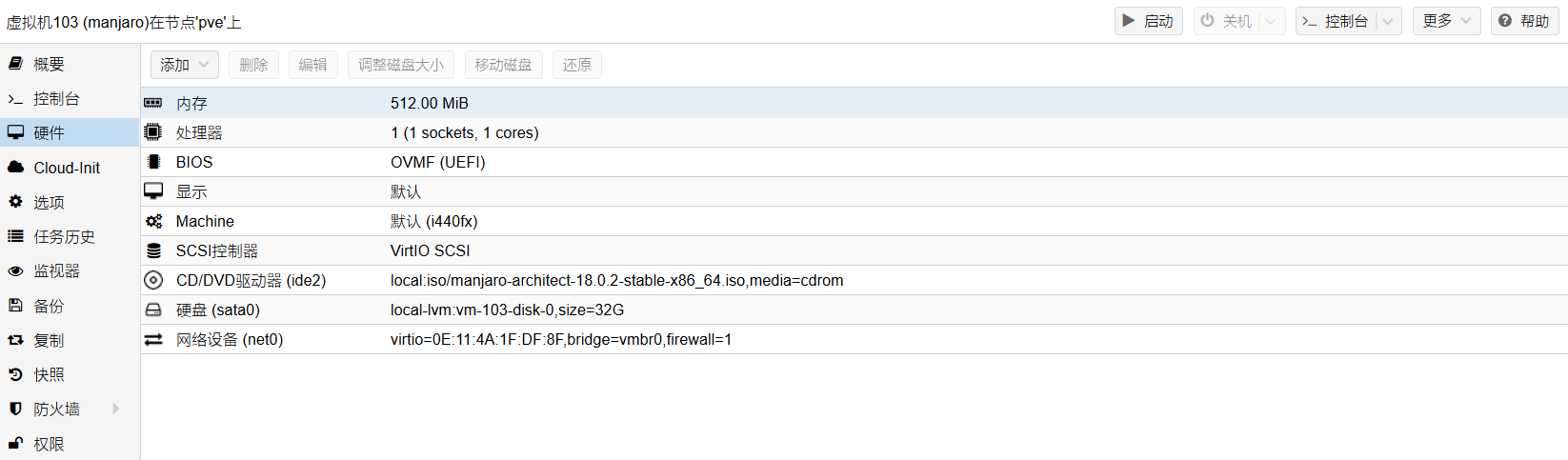This screenshot has height=460, width=1568.
Task: Go to the 备份 section
Action: click(49, 306)
